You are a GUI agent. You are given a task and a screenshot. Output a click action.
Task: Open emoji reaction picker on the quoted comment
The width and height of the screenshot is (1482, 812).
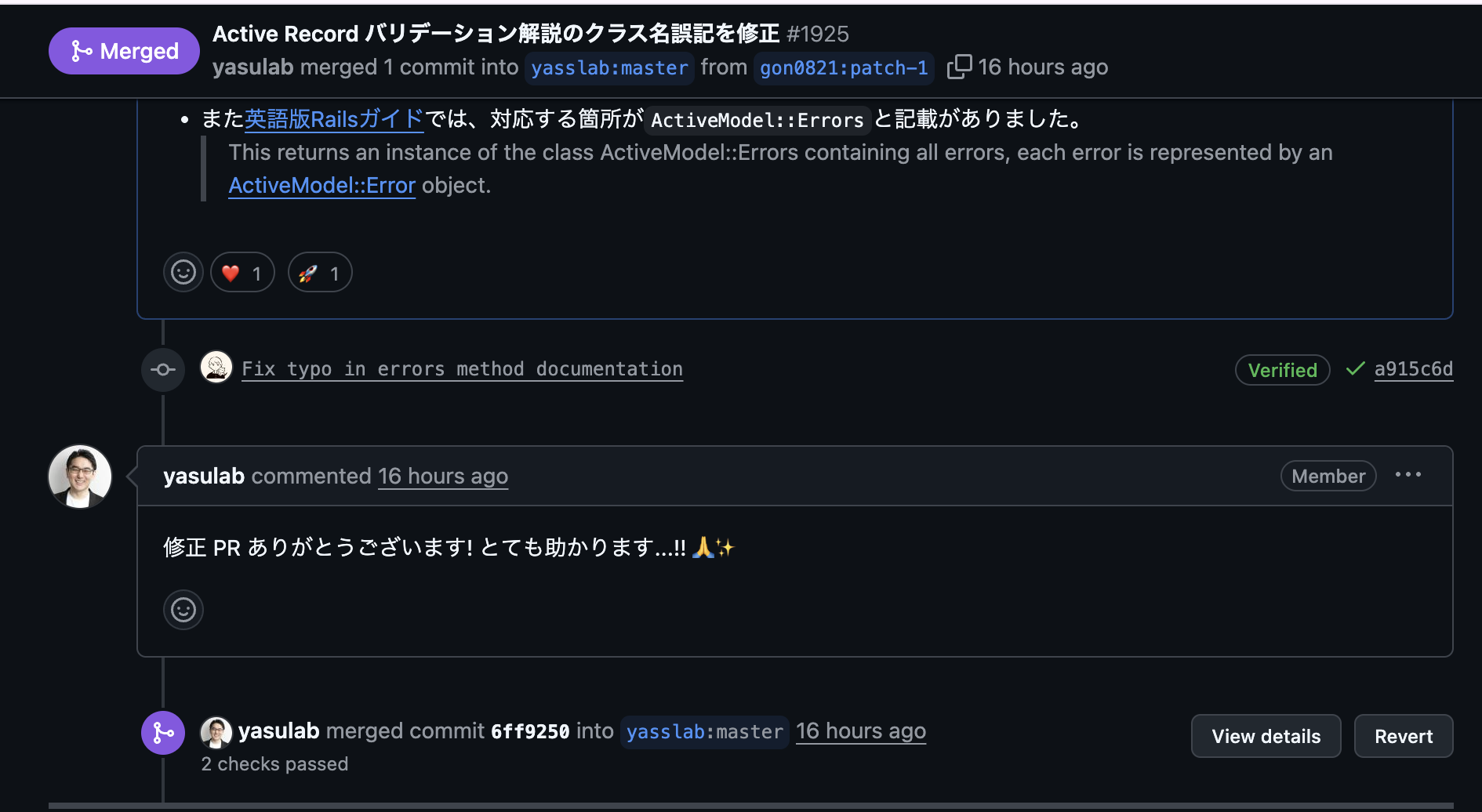point(183,272)
